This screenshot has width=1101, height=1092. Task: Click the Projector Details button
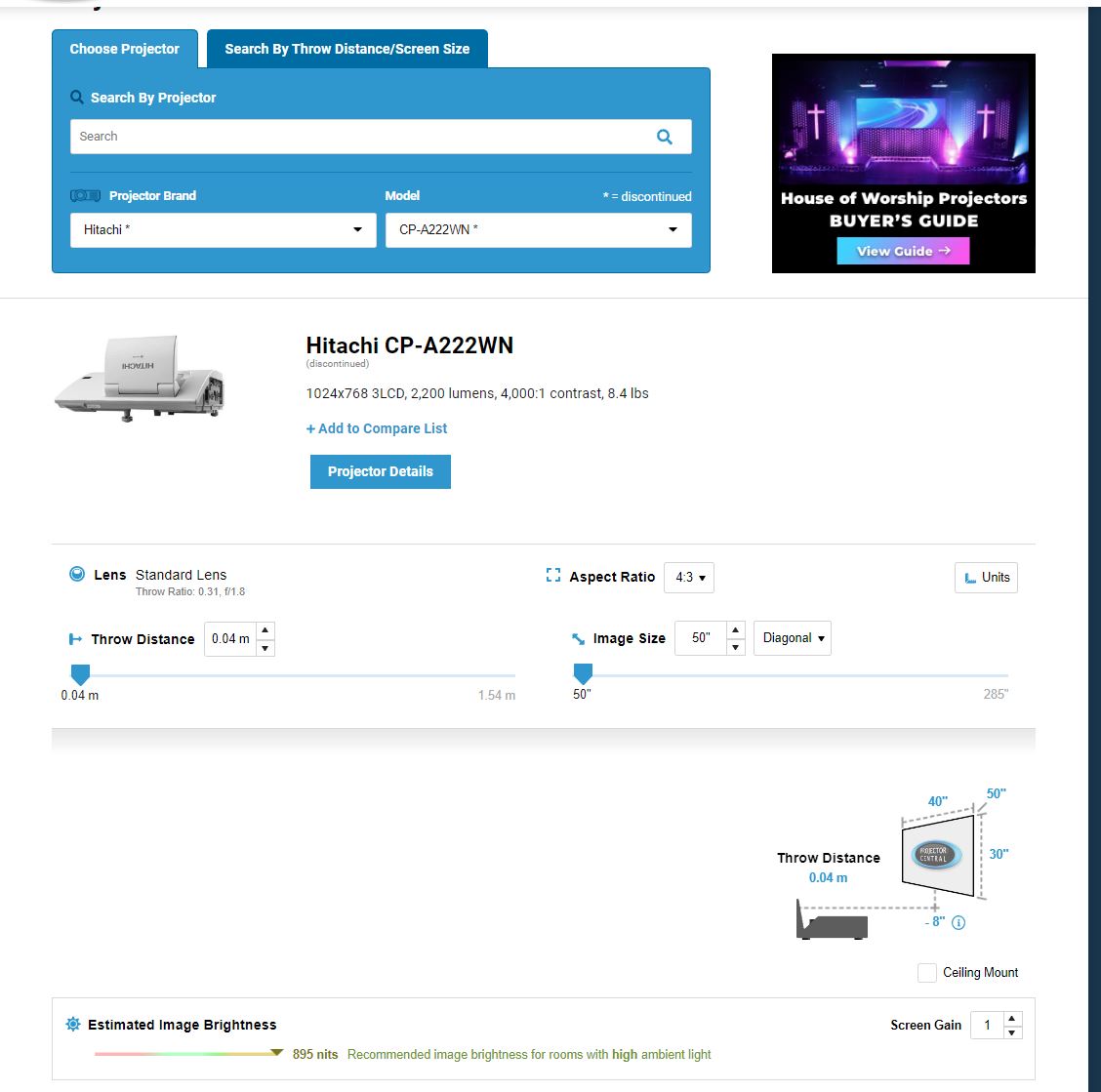[x=381, y=472]
